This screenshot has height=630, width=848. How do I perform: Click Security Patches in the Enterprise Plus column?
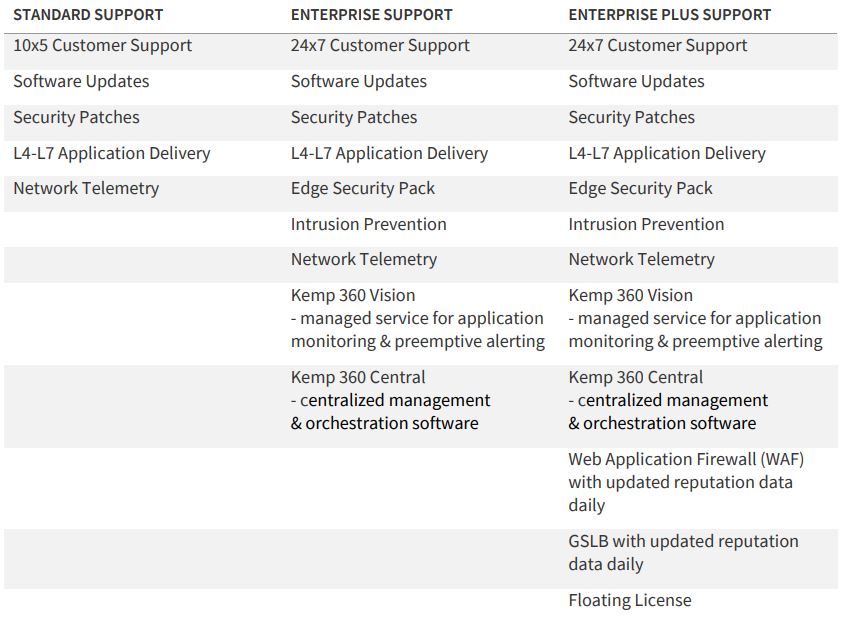point(631,118)
